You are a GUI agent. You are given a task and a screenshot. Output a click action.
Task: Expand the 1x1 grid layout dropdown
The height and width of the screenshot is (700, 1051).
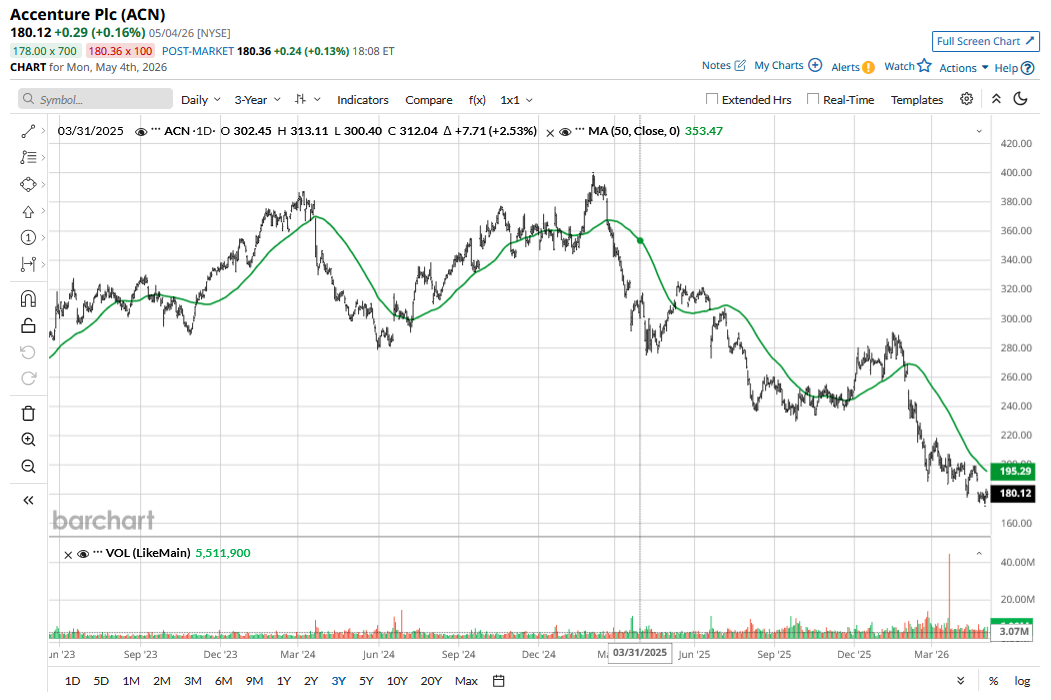click(516, 100)
